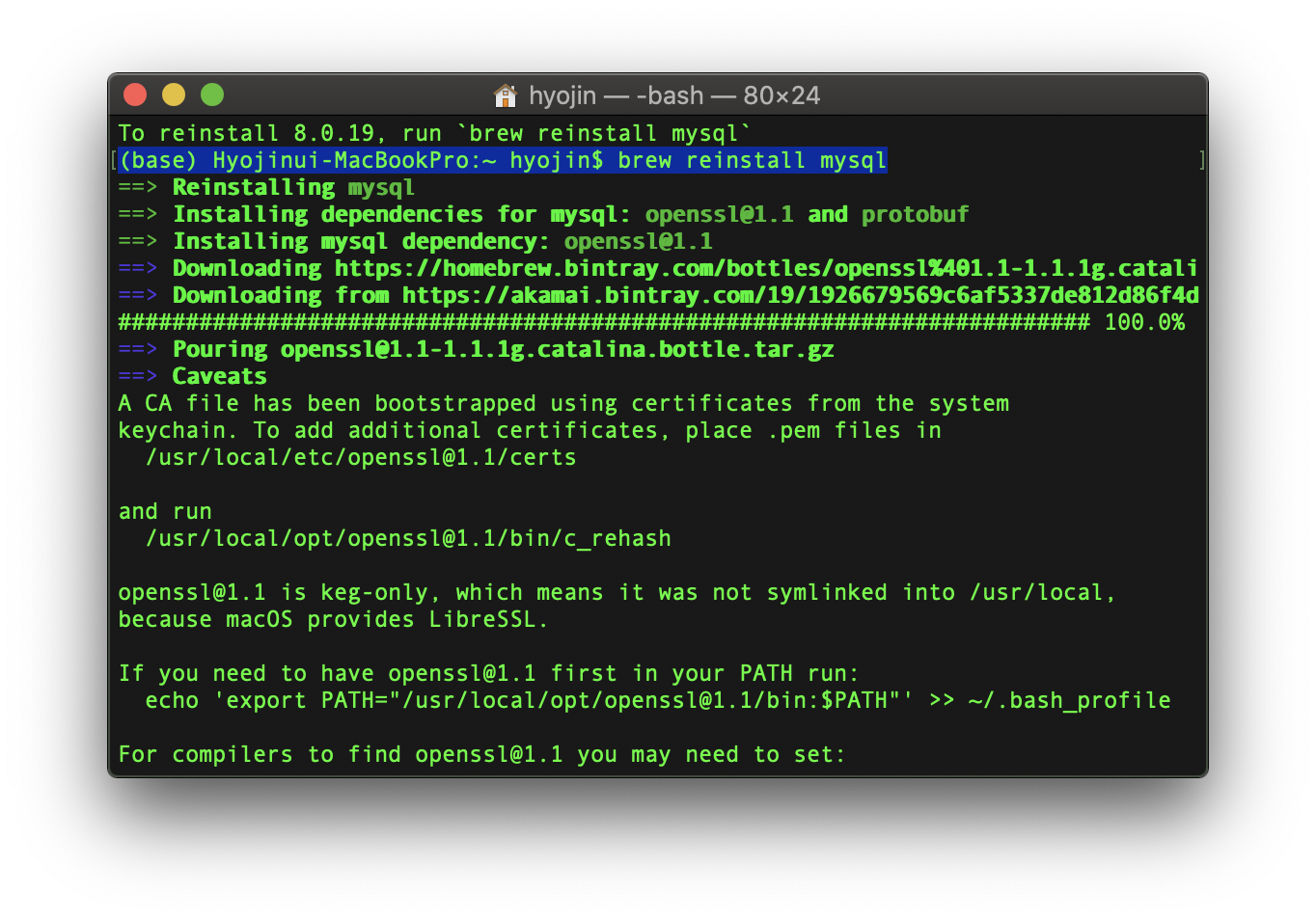Click the echo 'export PATH=...' command line
Viewport: 1316px width, 920px height.
658,700
